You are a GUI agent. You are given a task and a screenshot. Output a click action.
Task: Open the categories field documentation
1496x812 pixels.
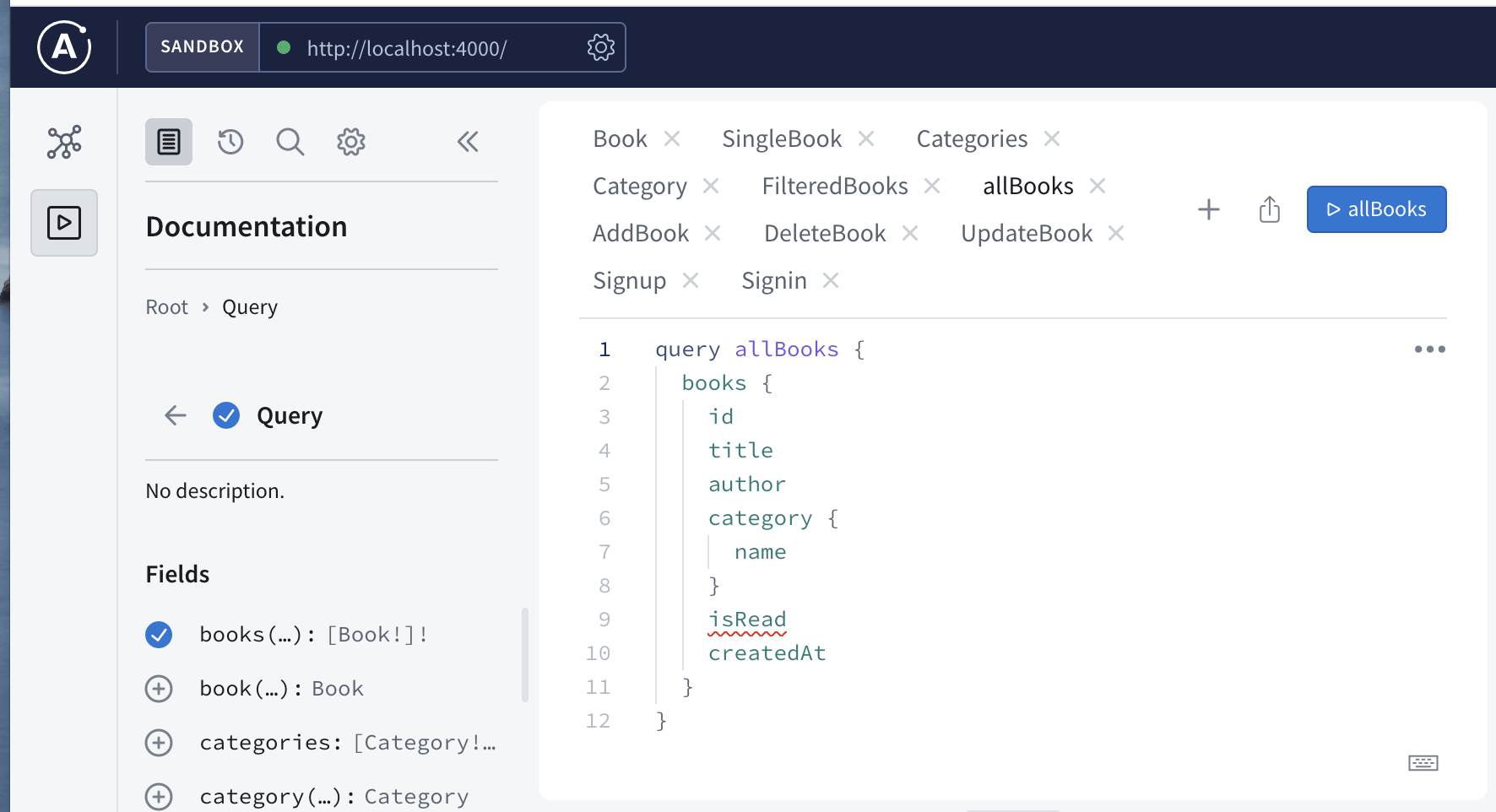coord(348,743)
